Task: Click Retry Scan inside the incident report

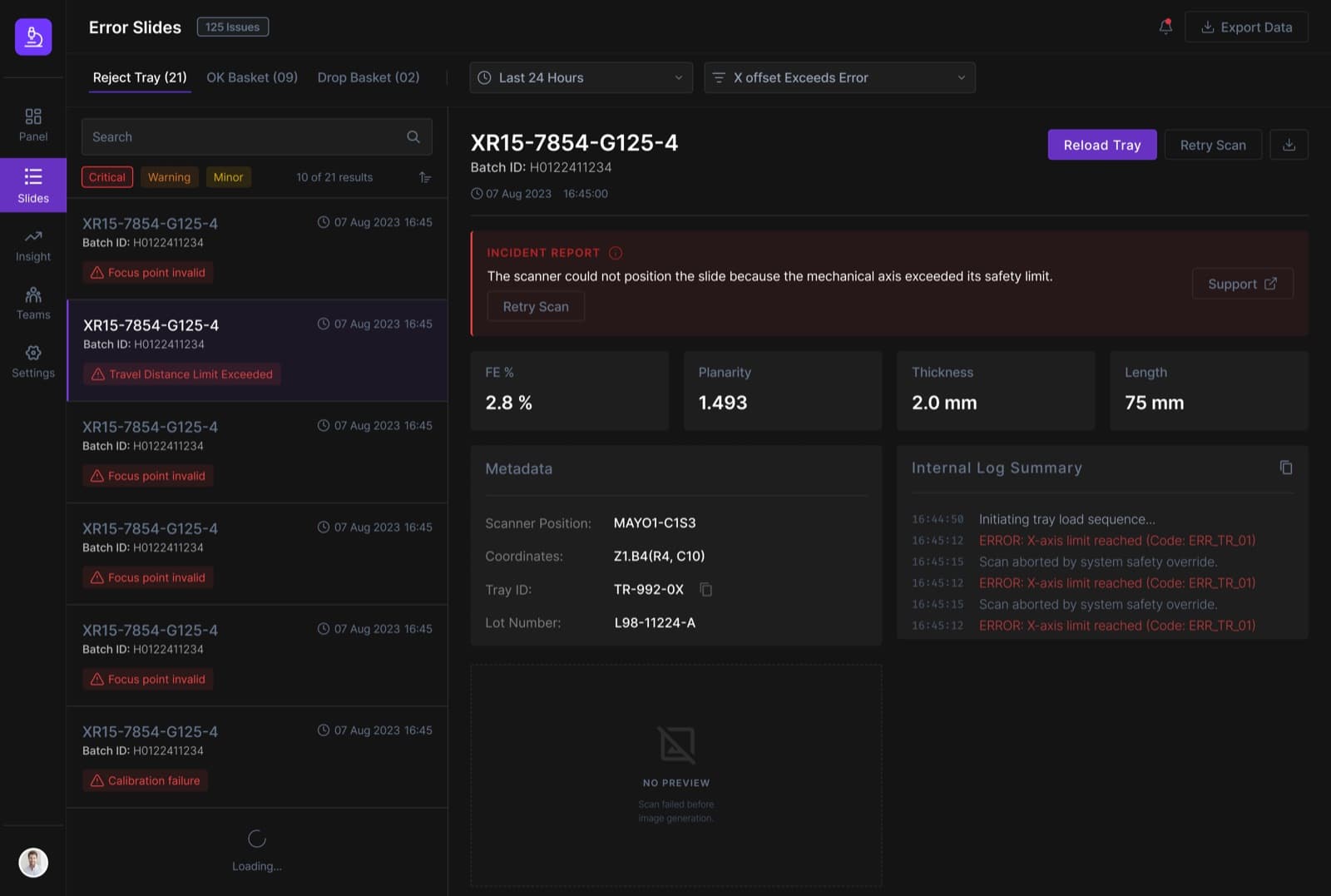Action: coord(536,306)
